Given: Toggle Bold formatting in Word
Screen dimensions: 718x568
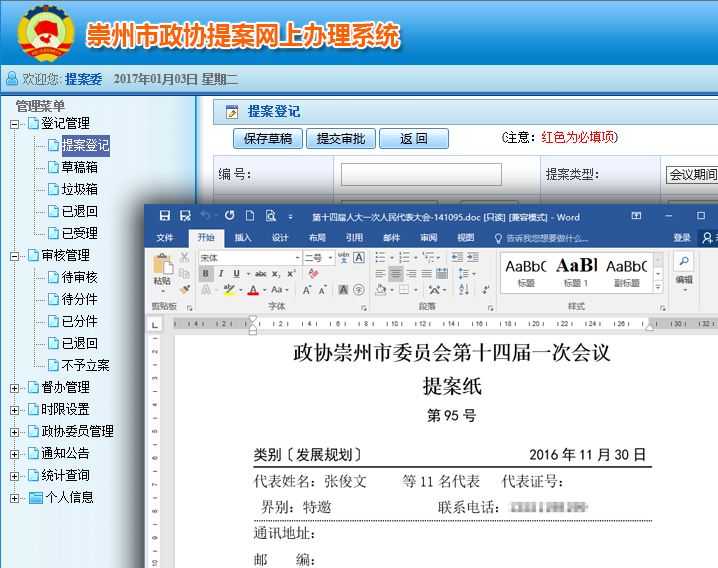Looking at the screenshot, I should [x=206, y=274].
